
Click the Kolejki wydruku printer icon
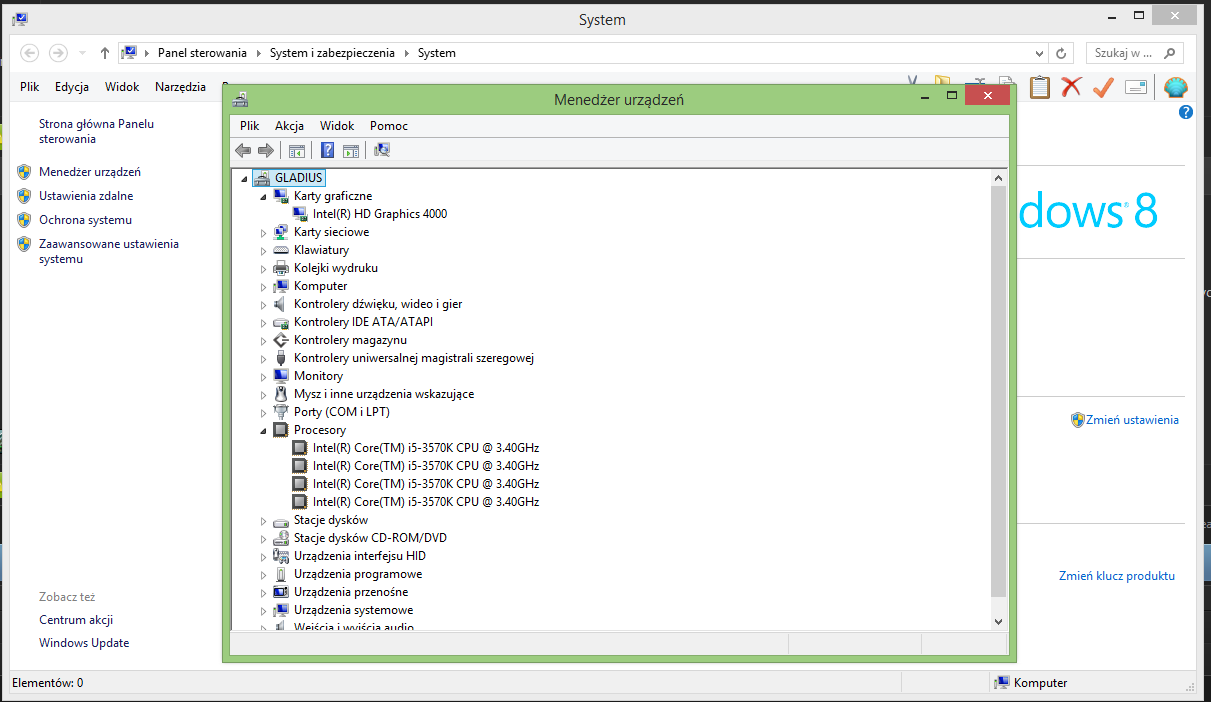click(x=281, y=268)
